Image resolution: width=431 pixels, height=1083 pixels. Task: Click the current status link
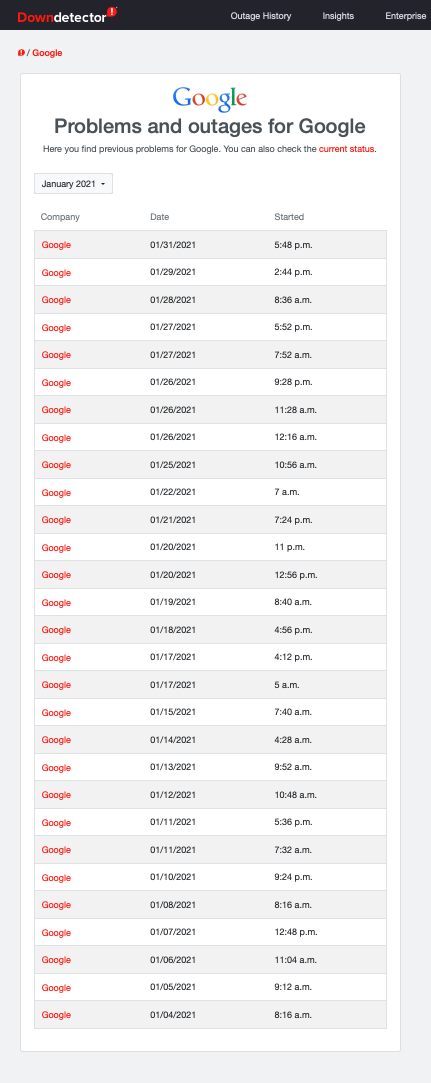click(347, 148)
